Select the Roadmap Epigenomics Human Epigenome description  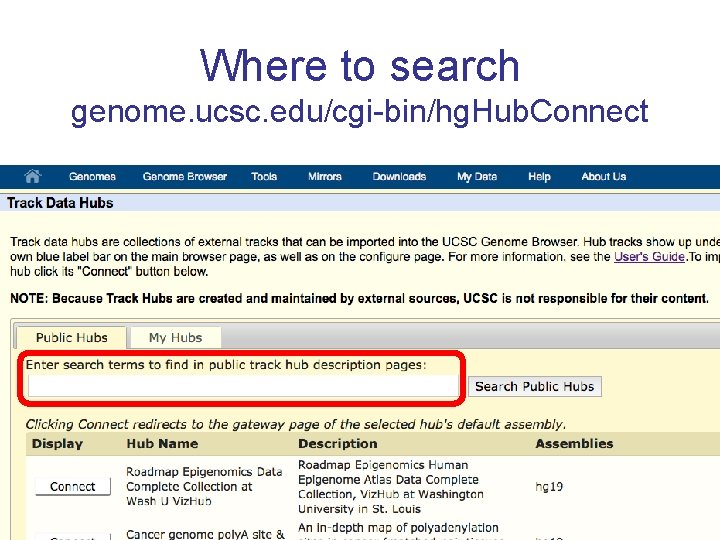click(x=390, y=487)
